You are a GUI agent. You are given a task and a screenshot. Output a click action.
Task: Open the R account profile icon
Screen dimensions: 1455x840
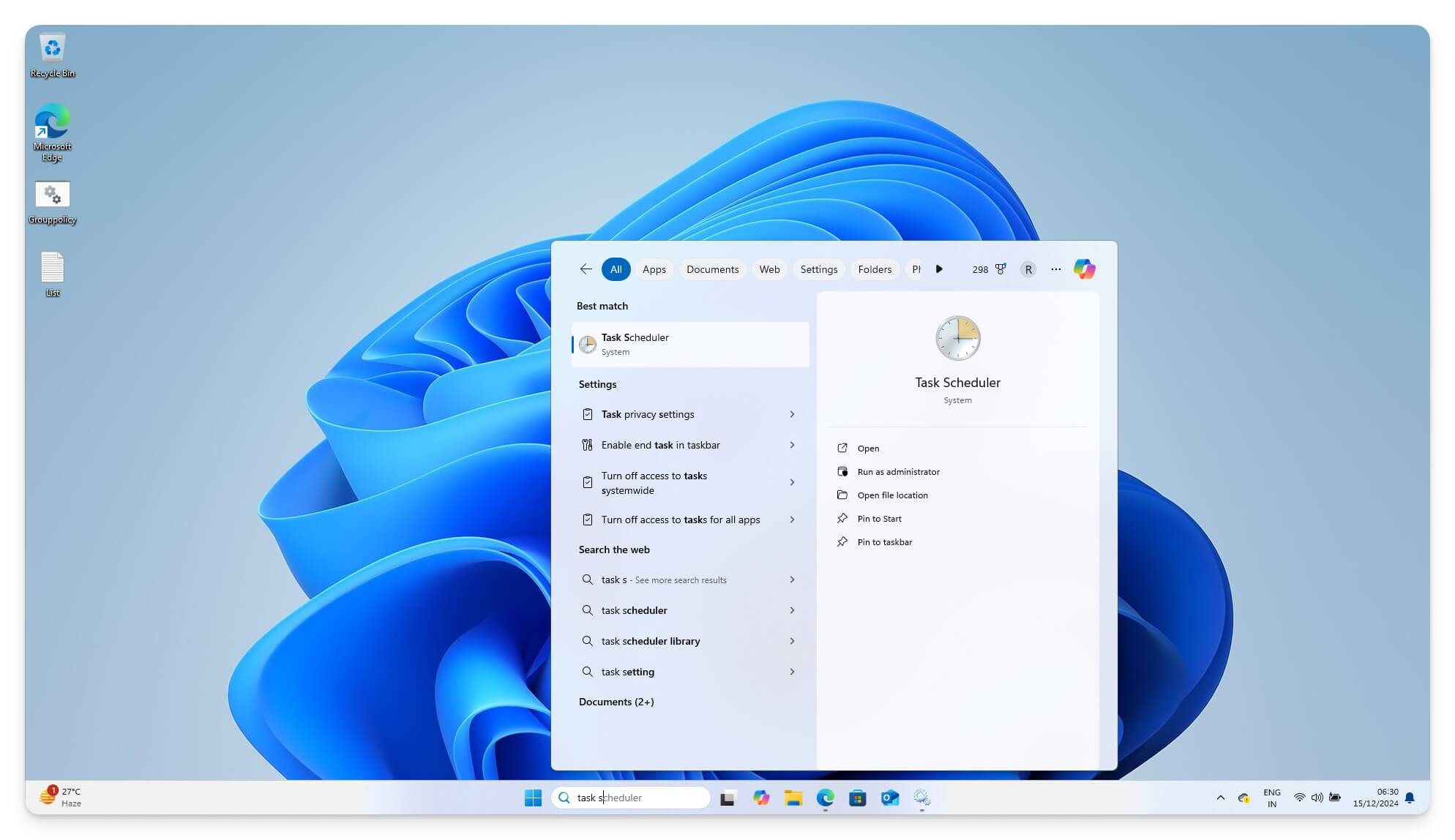pos(1028,269)
